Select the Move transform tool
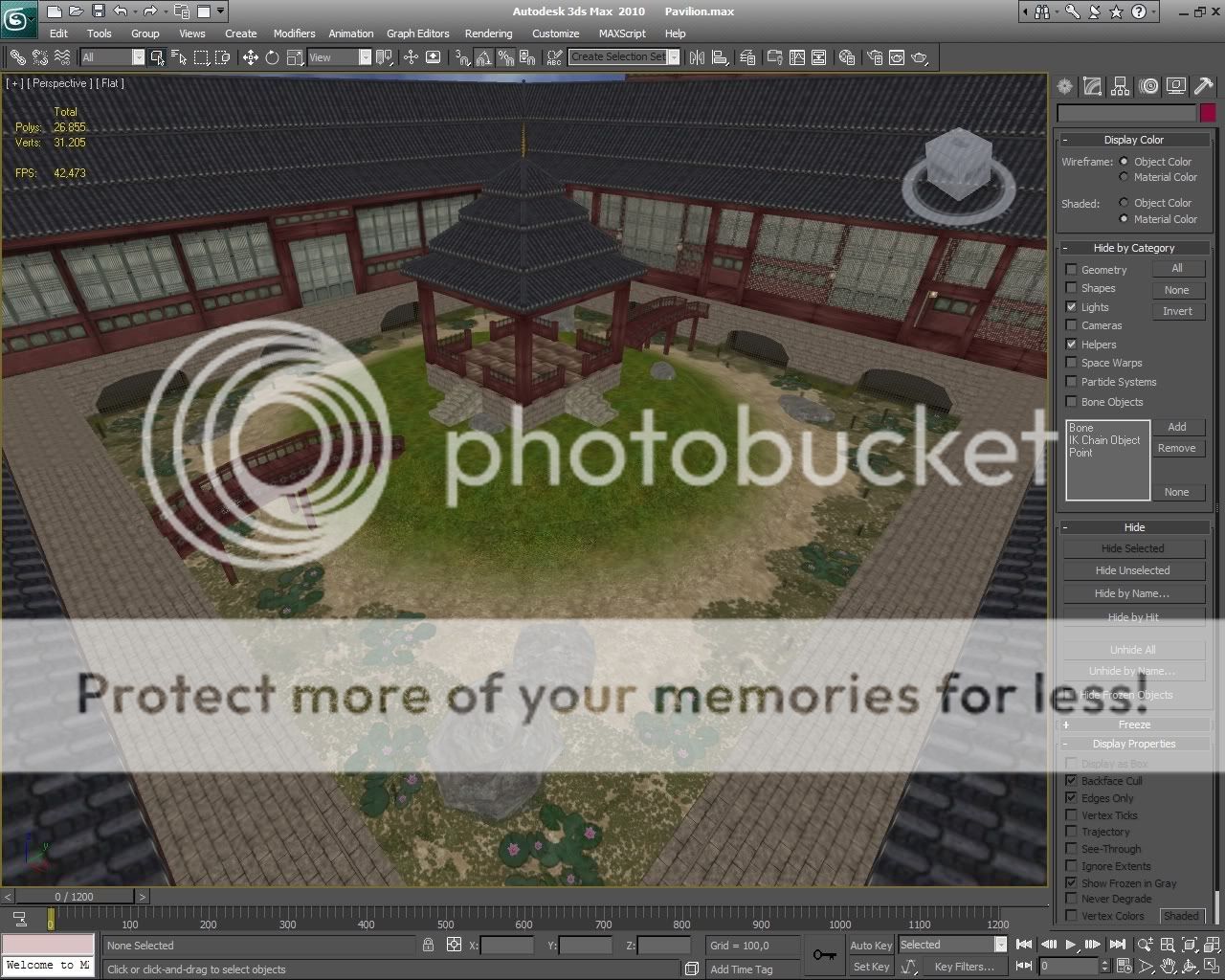 tap(251, 57)
